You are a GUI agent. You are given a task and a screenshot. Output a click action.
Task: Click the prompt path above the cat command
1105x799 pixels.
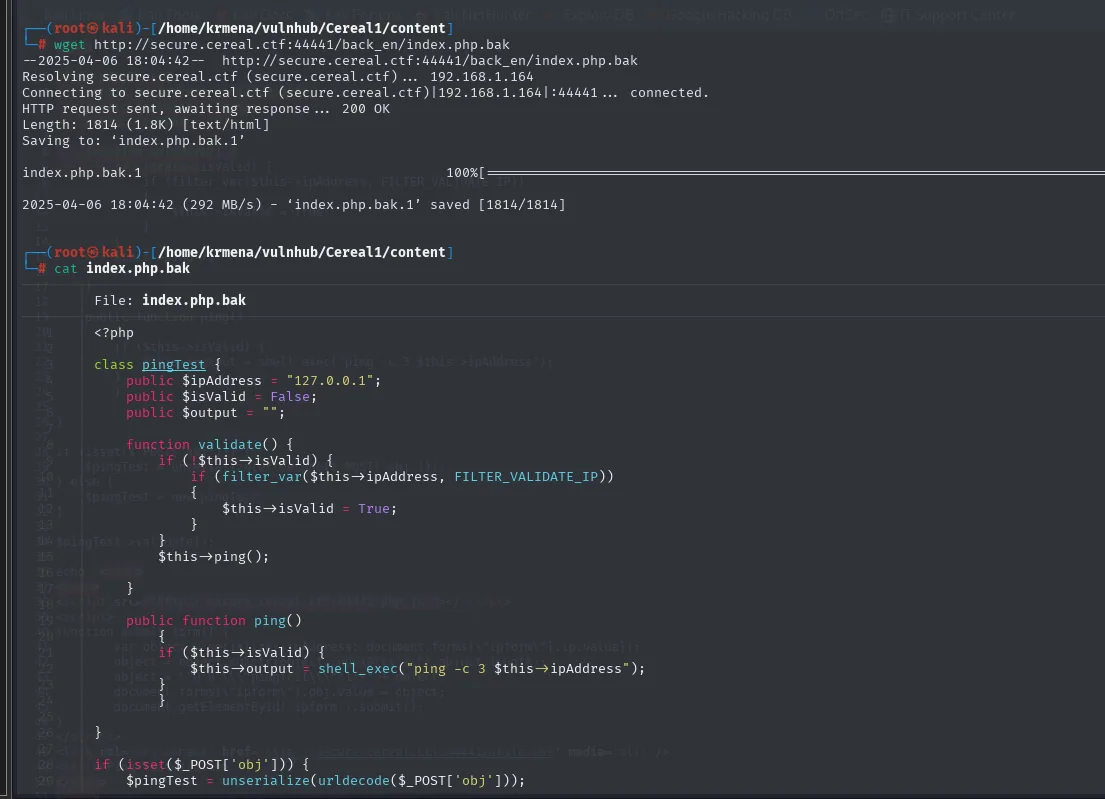click(302, 252)
